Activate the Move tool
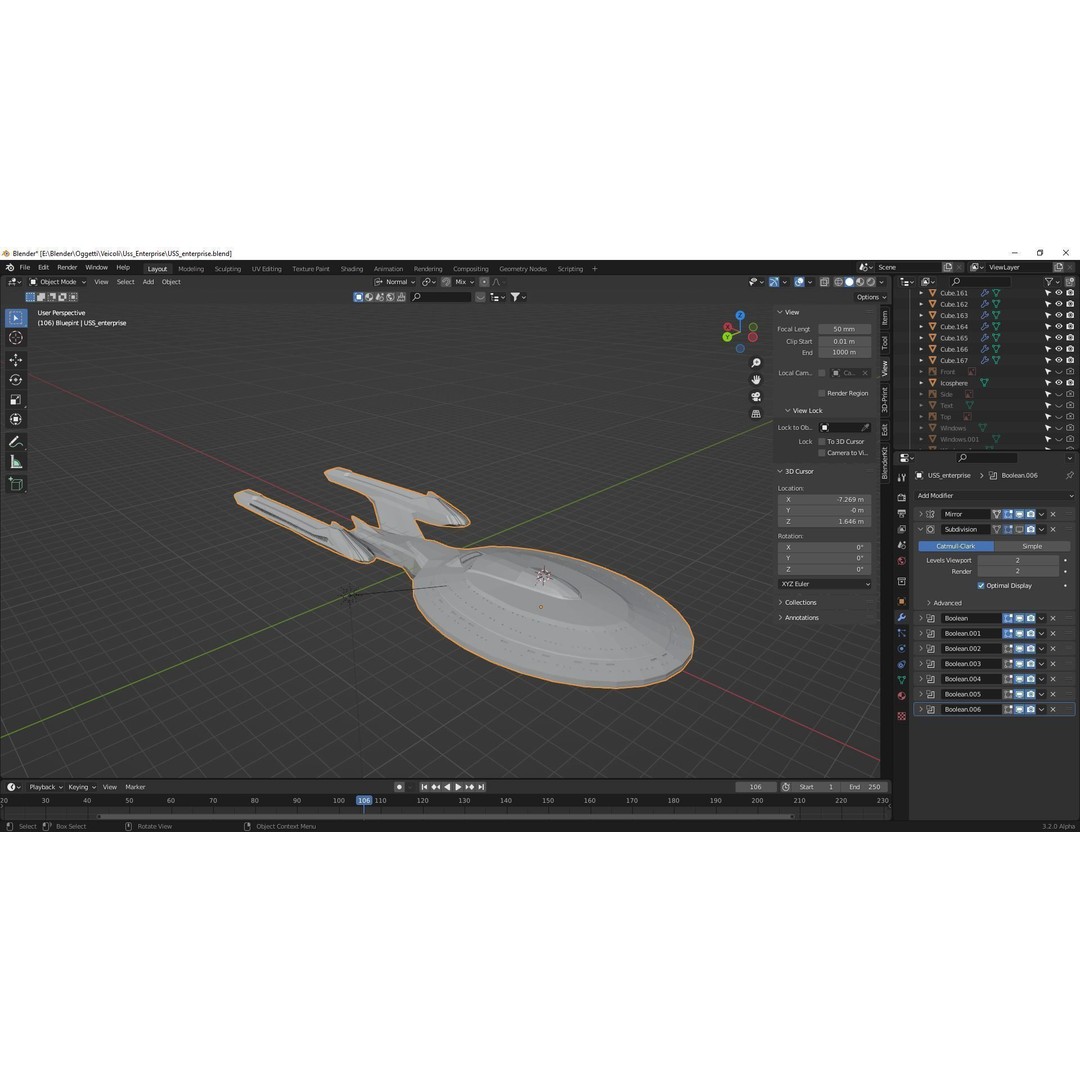 click(x=16, y=360)
